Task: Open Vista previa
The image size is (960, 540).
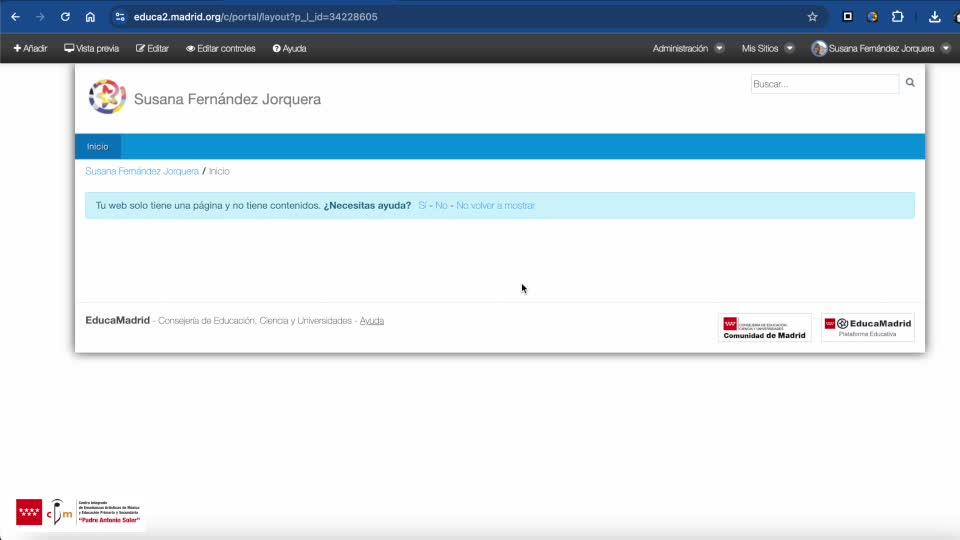Action: pyautogui.click(x=92, y=48)
